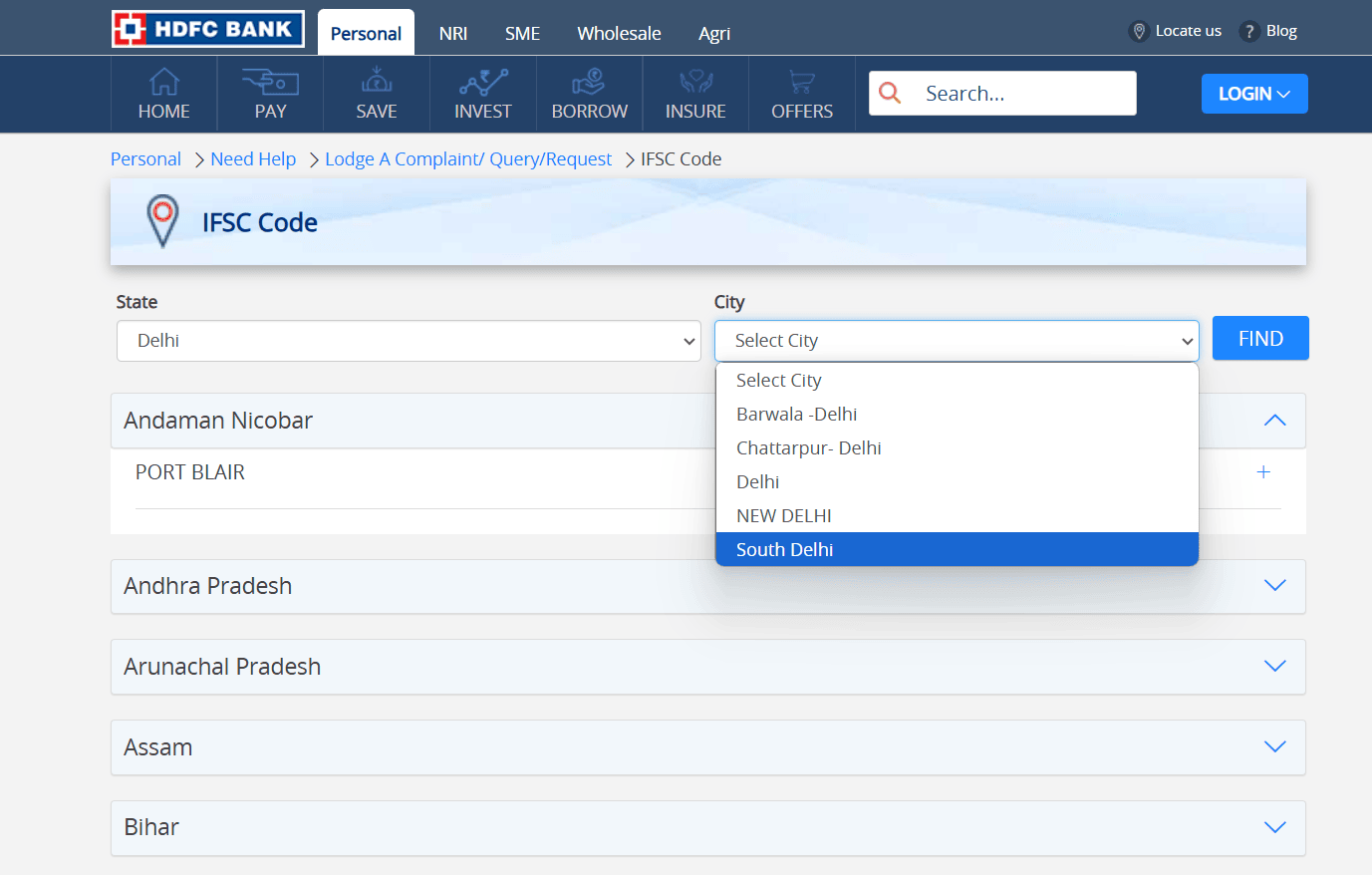Switch to the Agri tab

click(714, 33)
